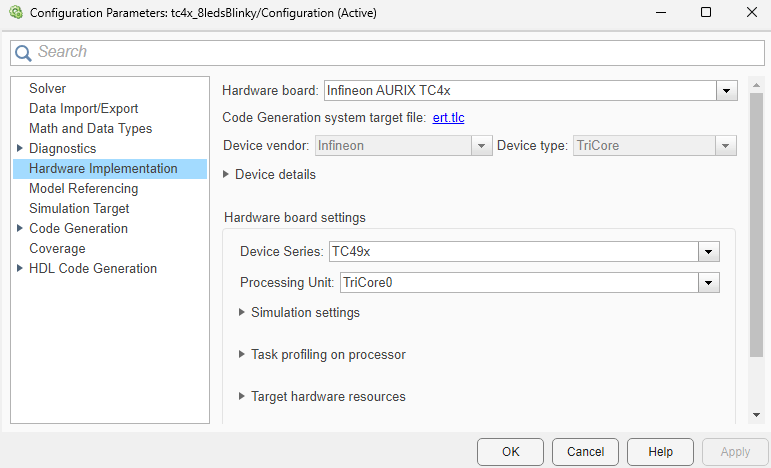Open the Device Series dropdown
The width and height of the screenshot is (771, 468).
click(x=710, y=252)
